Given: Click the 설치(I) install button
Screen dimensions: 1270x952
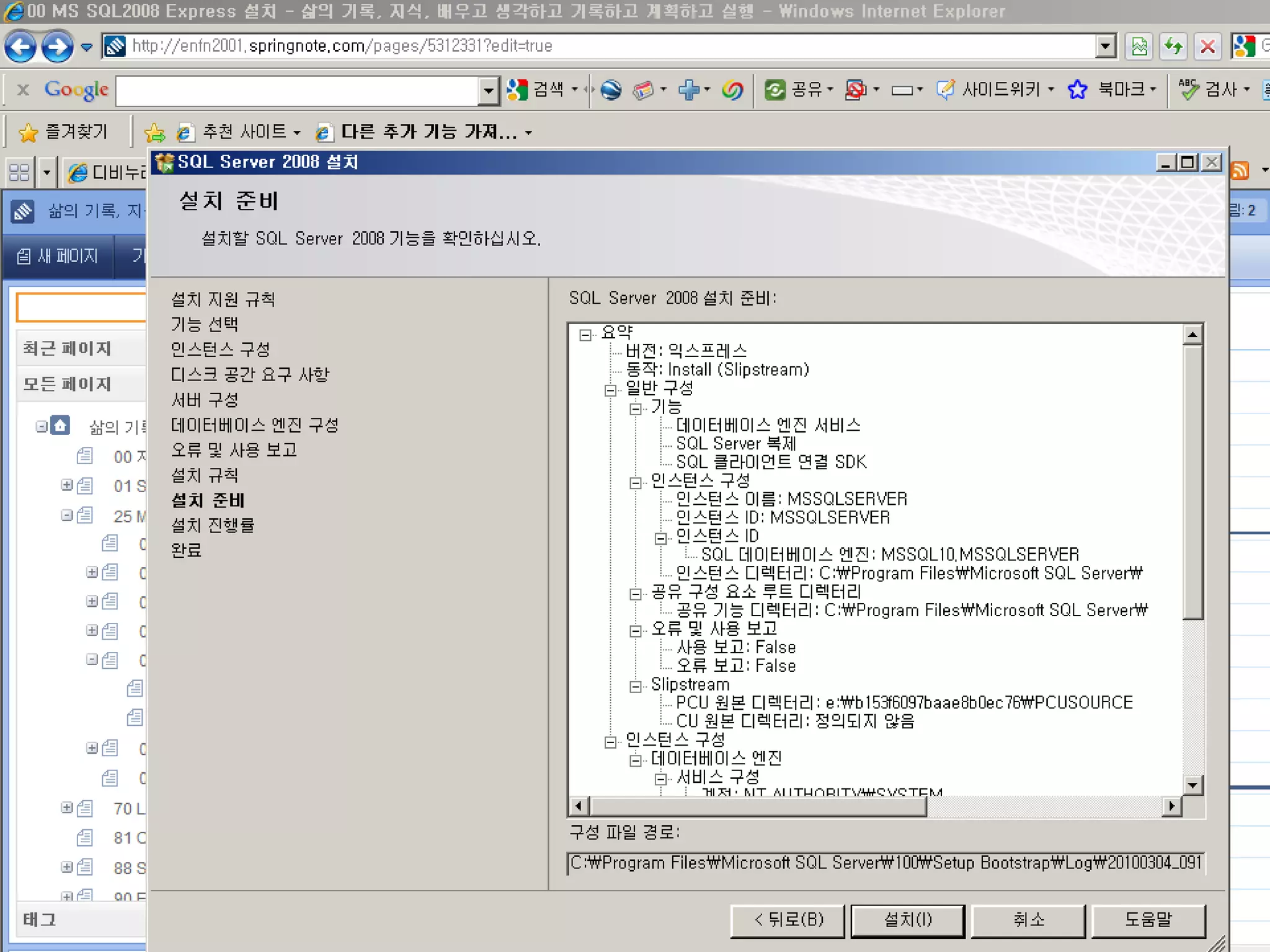Looking at the screenshot, I should 907,920.
